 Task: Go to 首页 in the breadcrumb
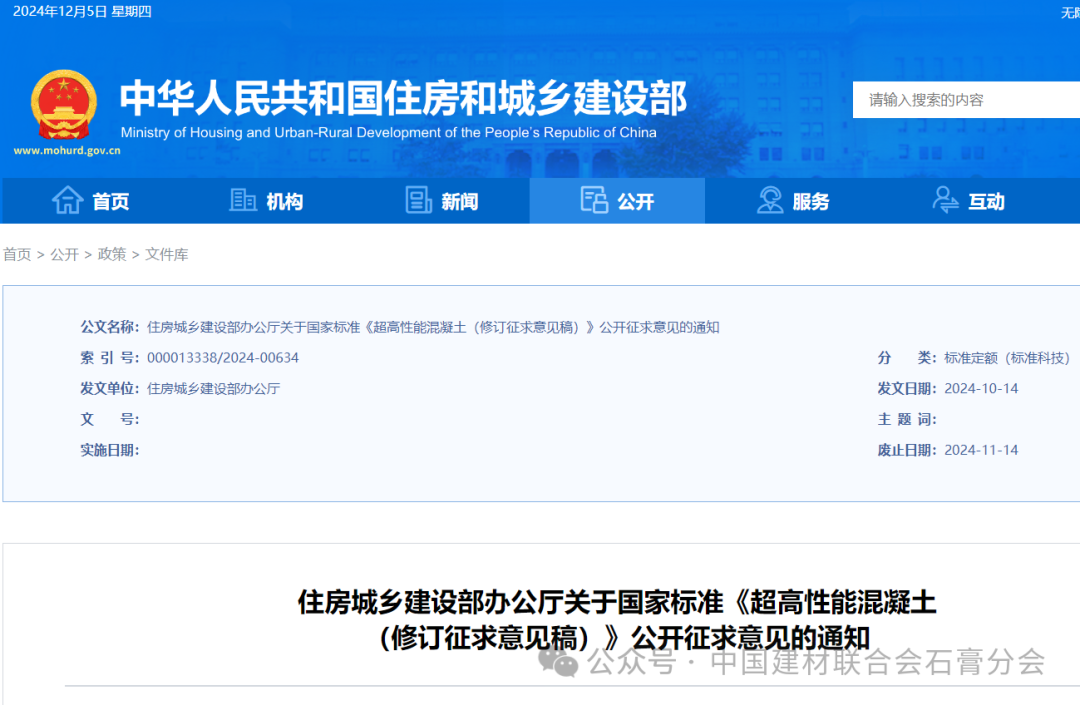click(x=17, y=255)
